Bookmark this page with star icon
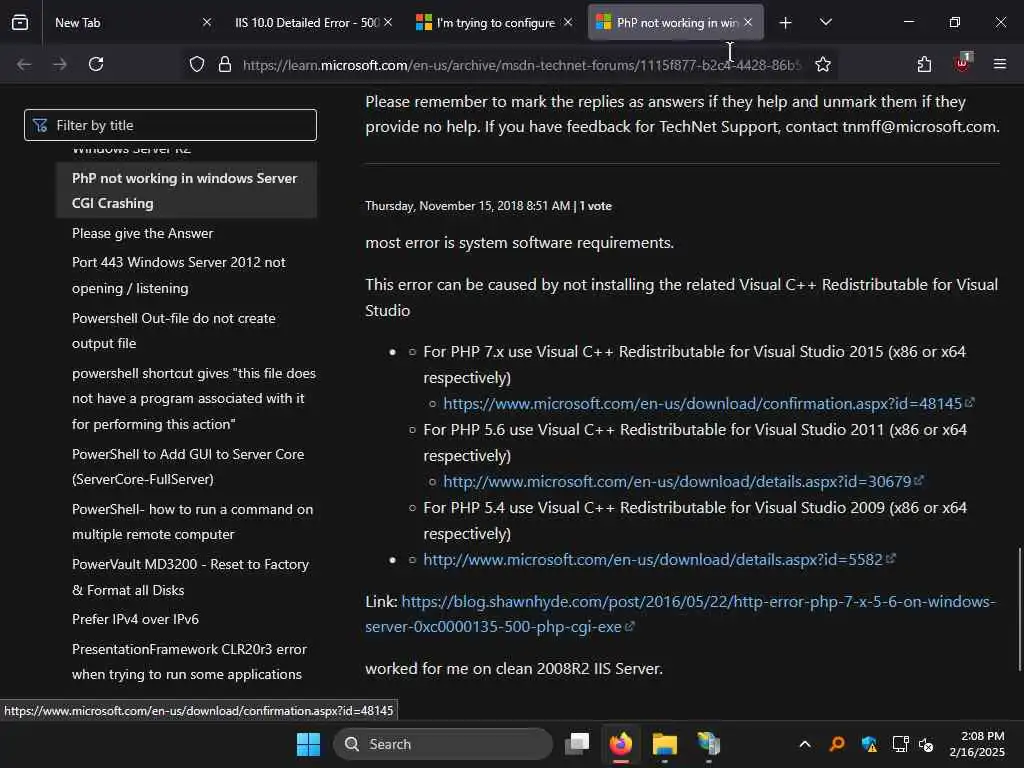 tap(823, 64)
